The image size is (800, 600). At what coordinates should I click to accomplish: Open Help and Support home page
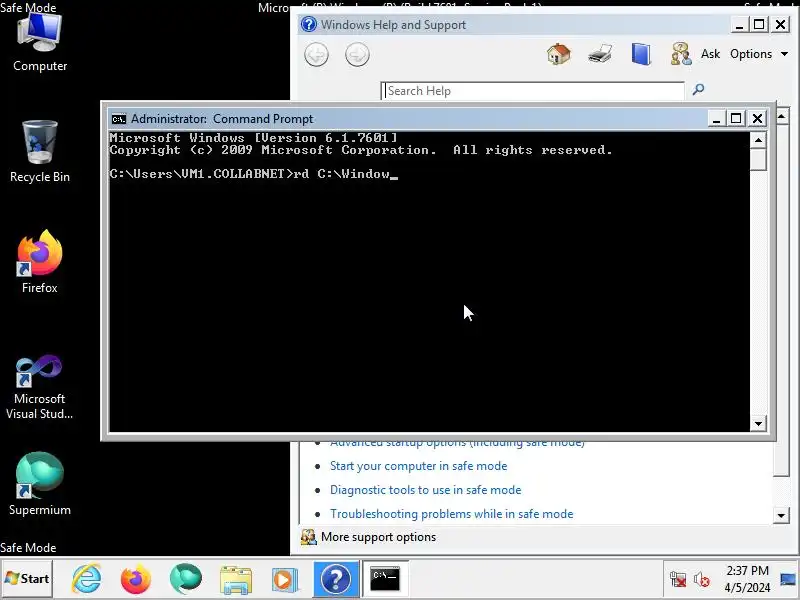pyautogui.click(x=559, y=54)
